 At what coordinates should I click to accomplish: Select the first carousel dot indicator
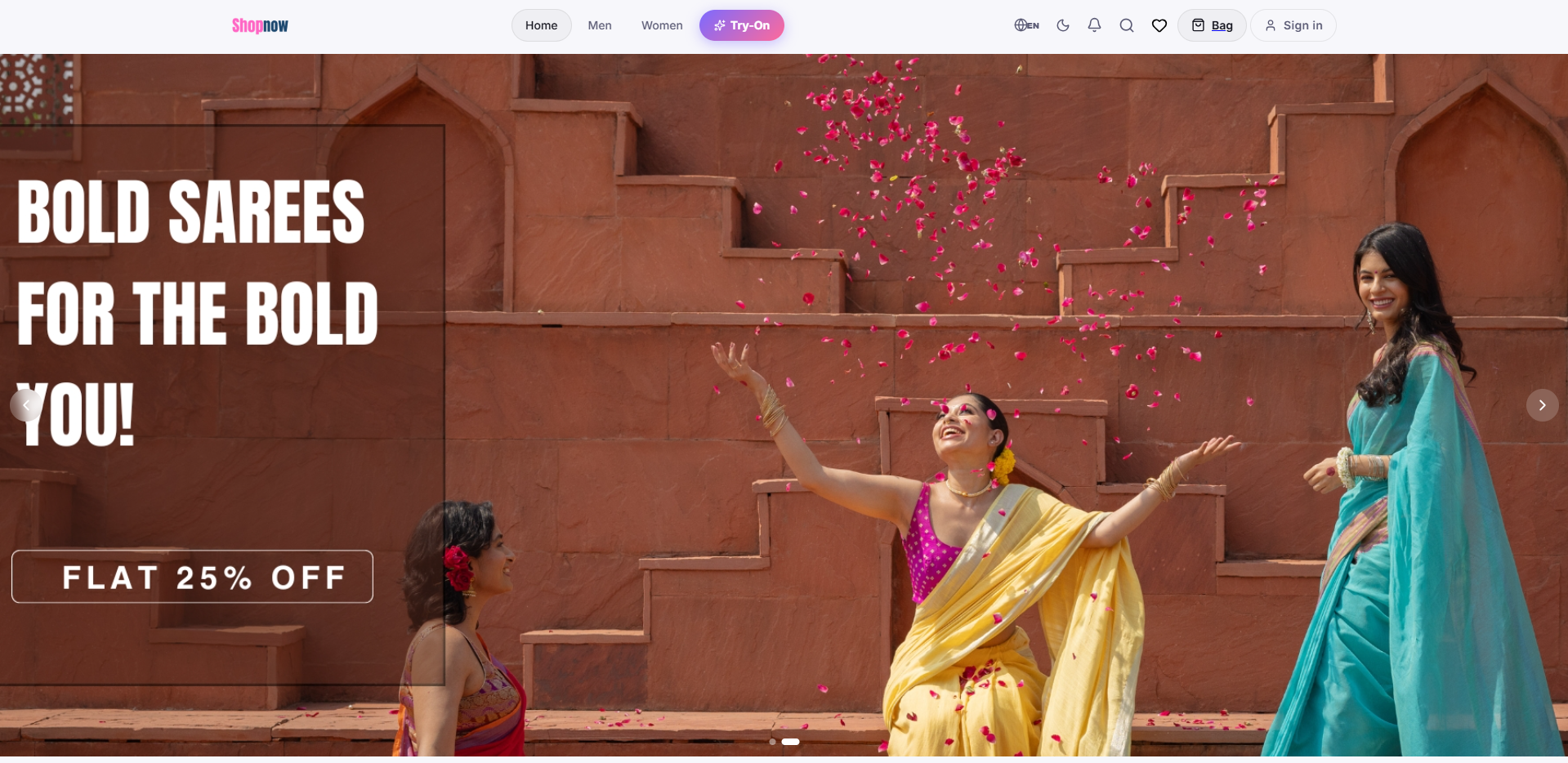tap(772, 742)
